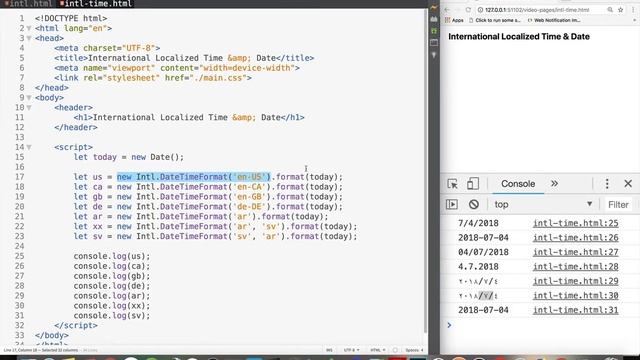The height and width of the screenshot is (360, 640).
Task: Click the site info icon in address bar
Action: pyautogui.click(x=480, y=9)
